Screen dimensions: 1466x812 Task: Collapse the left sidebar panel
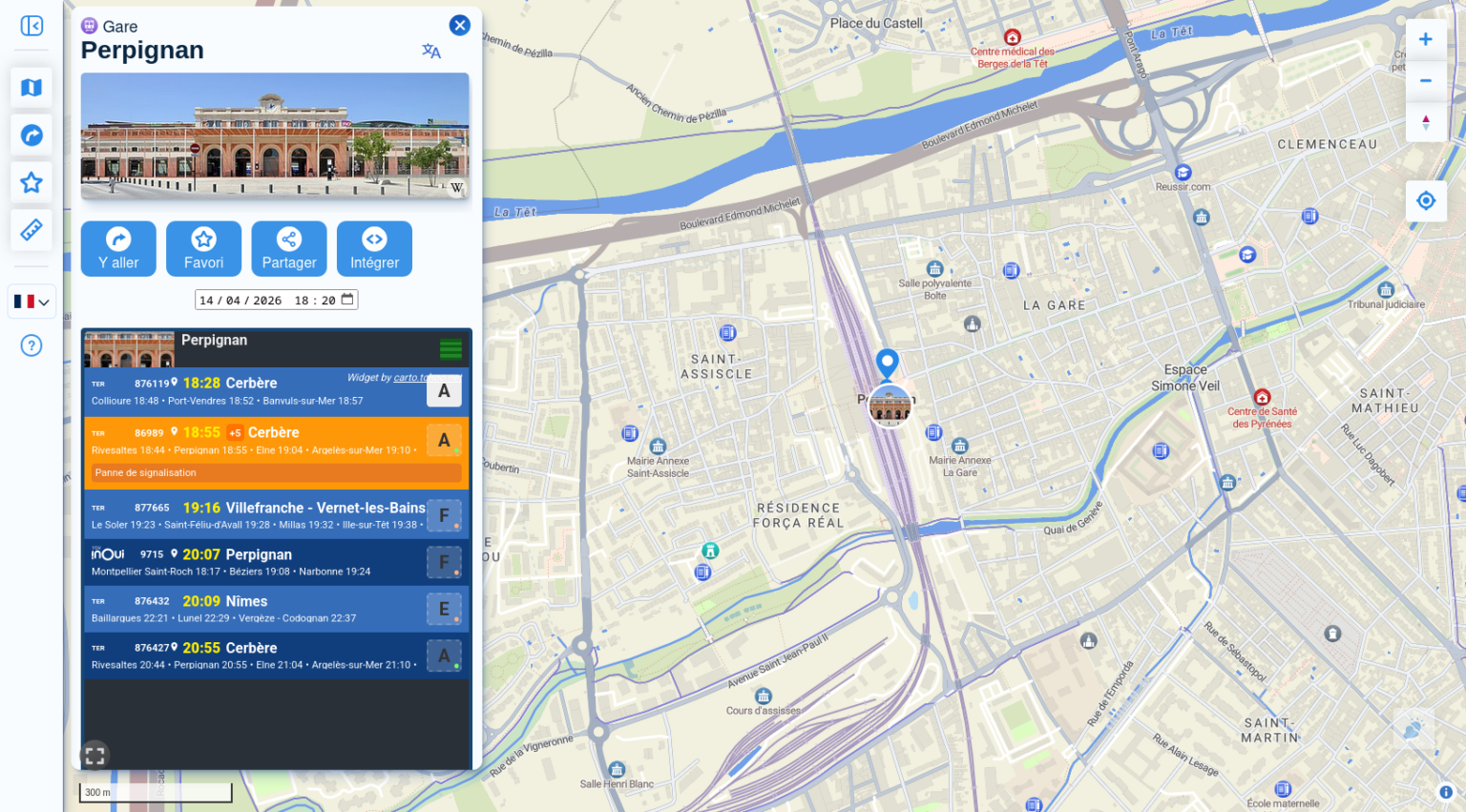pyautogui.click(x=31, y=26)
